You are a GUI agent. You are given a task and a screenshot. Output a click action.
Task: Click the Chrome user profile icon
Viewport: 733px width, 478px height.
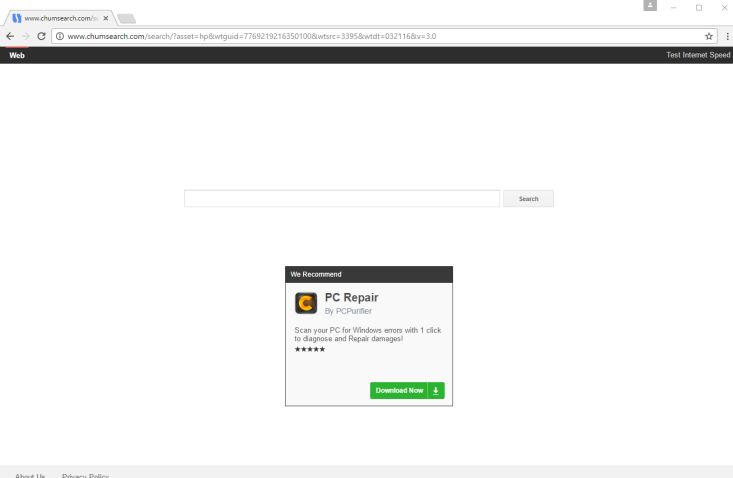tap(650, 5)
